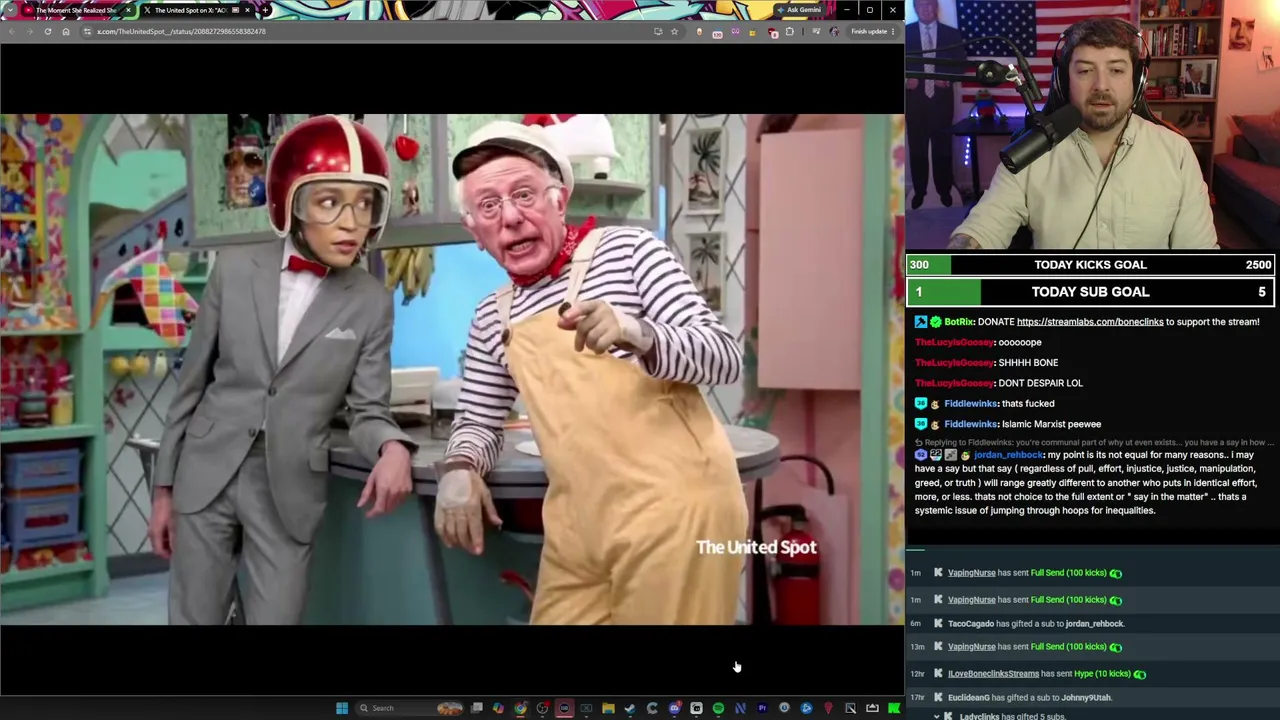Screen dimensions: 1280x720
Task: Reload the current page
Action: pyautogui.click(x=47, y=31)
